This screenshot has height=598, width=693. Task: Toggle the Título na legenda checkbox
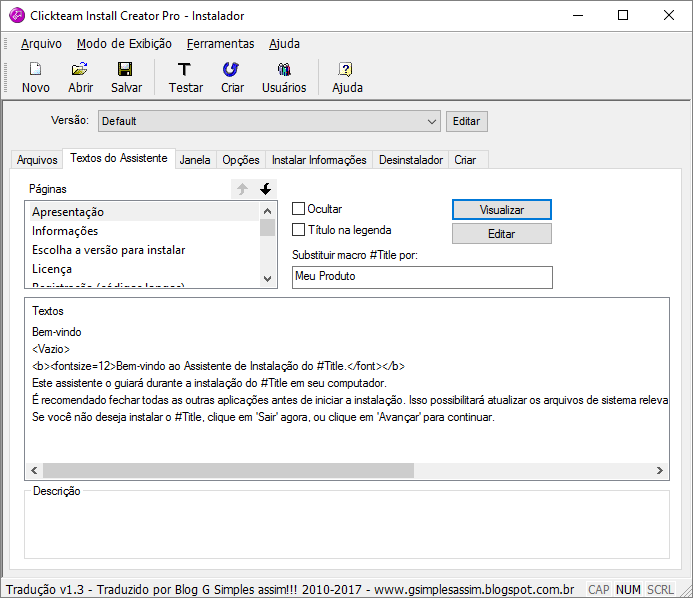298,230
